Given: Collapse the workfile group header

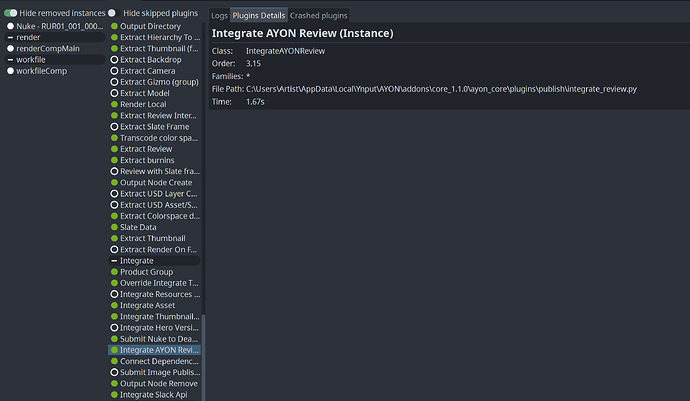Looking at the screenshot, I should 55,59.
